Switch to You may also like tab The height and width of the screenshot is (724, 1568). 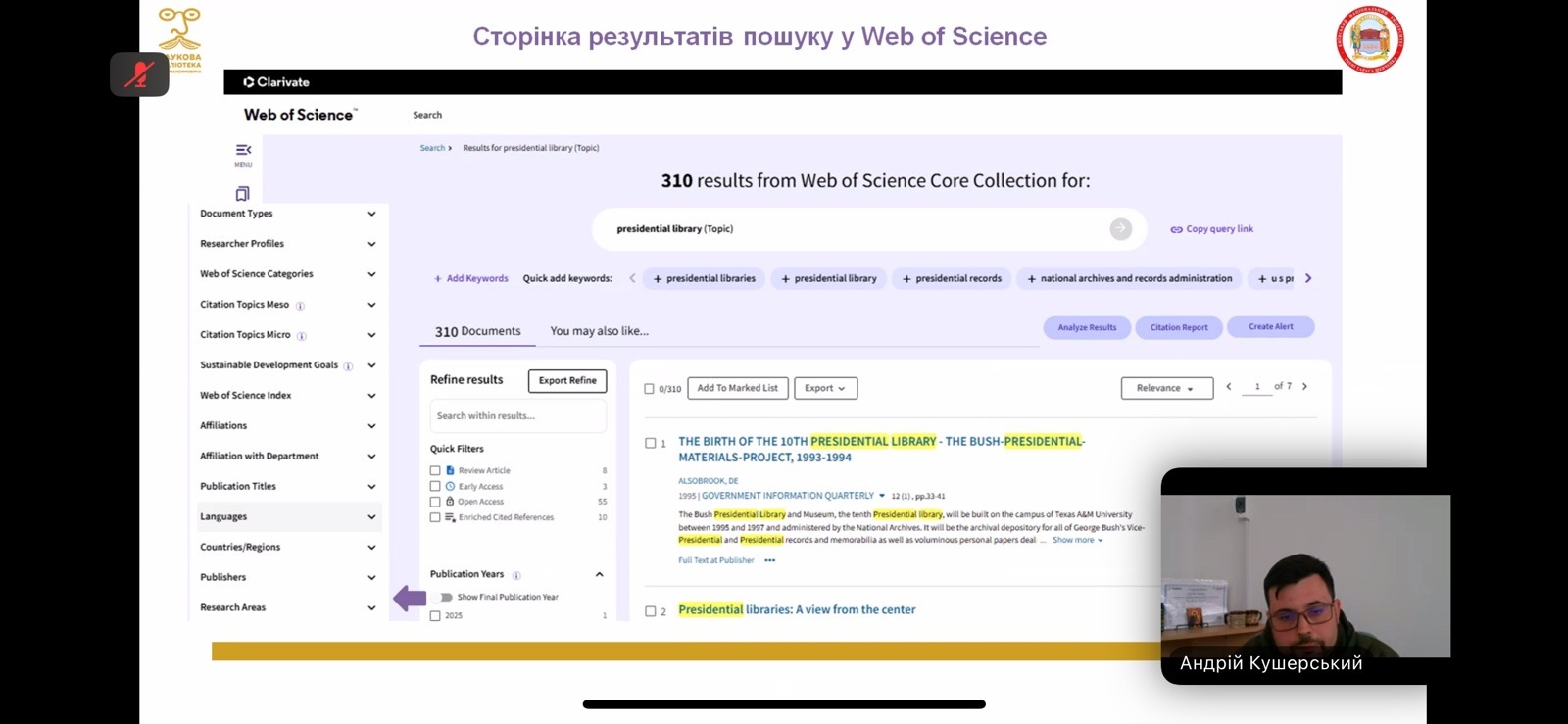pyautogui.click(x=600, y=332)
